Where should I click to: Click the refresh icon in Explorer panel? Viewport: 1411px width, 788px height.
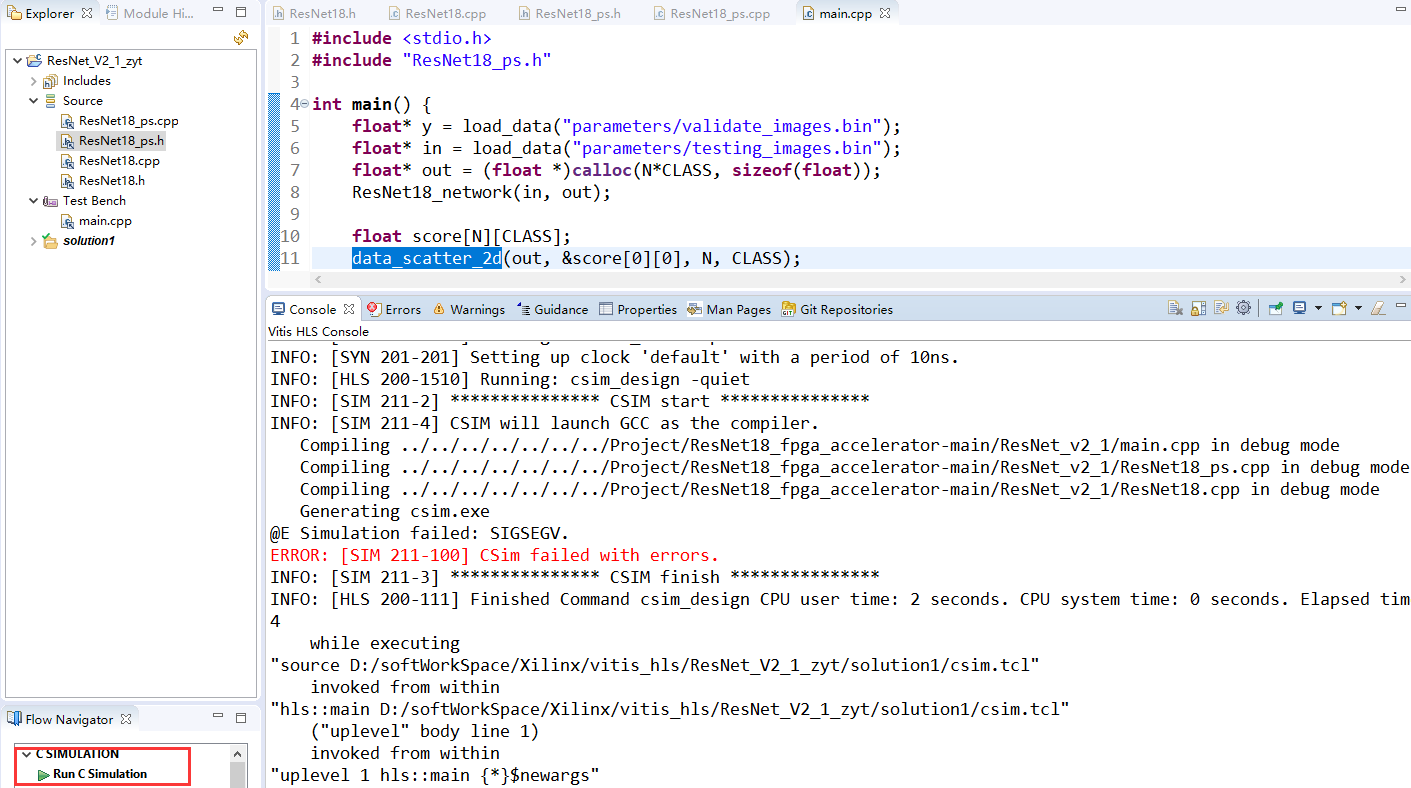coord(241,36)
